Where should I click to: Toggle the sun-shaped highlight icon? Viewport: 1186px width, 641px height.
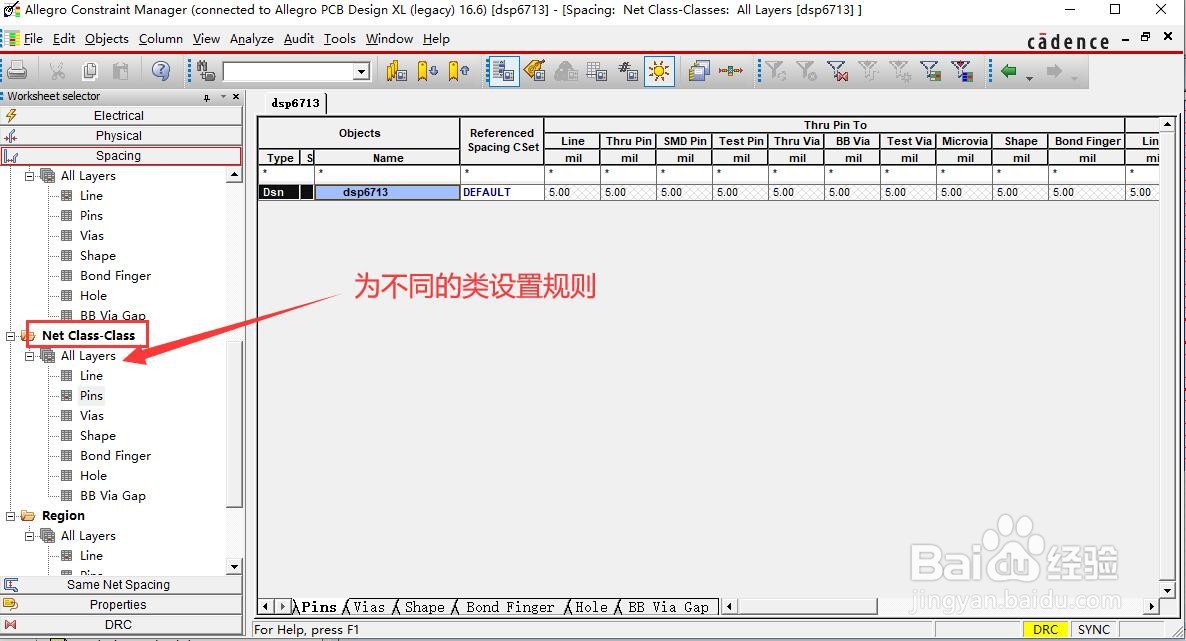click(659, 71)
